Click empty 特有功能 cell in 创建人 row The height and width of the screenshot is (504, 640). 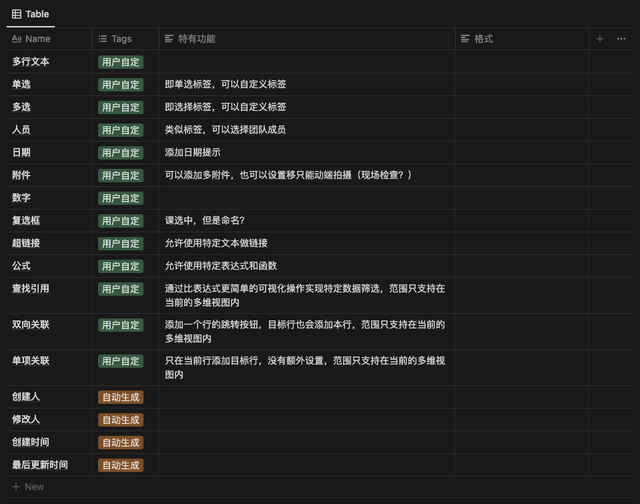click(307, 397)
